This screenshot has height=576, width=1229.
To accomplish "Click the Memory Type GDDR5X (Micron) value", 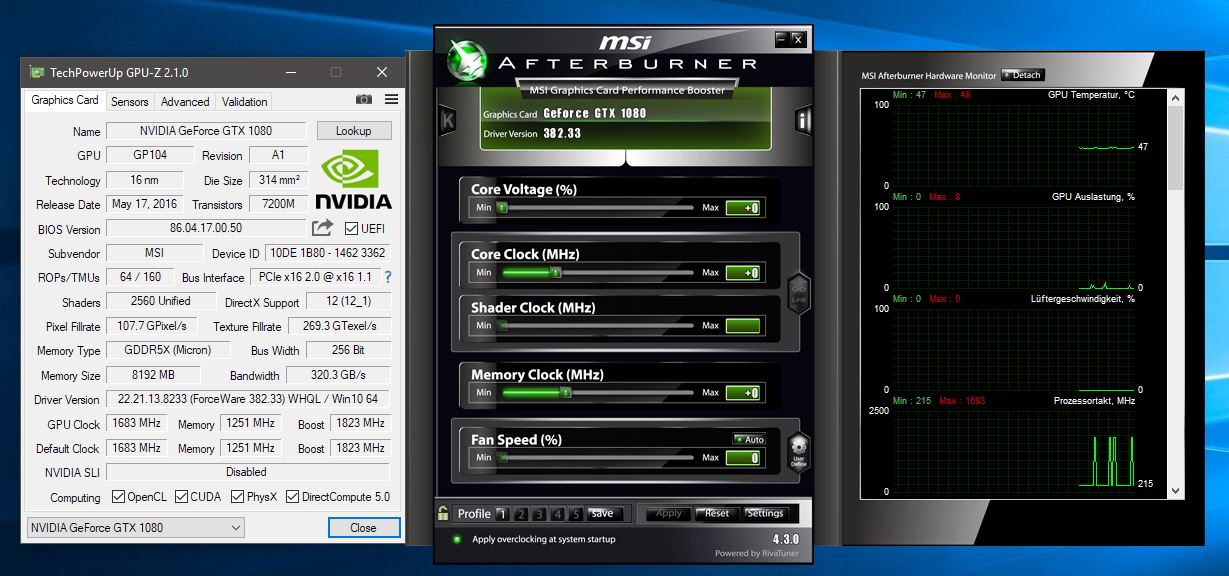I will pyautogui.click(x=168, y=350).
